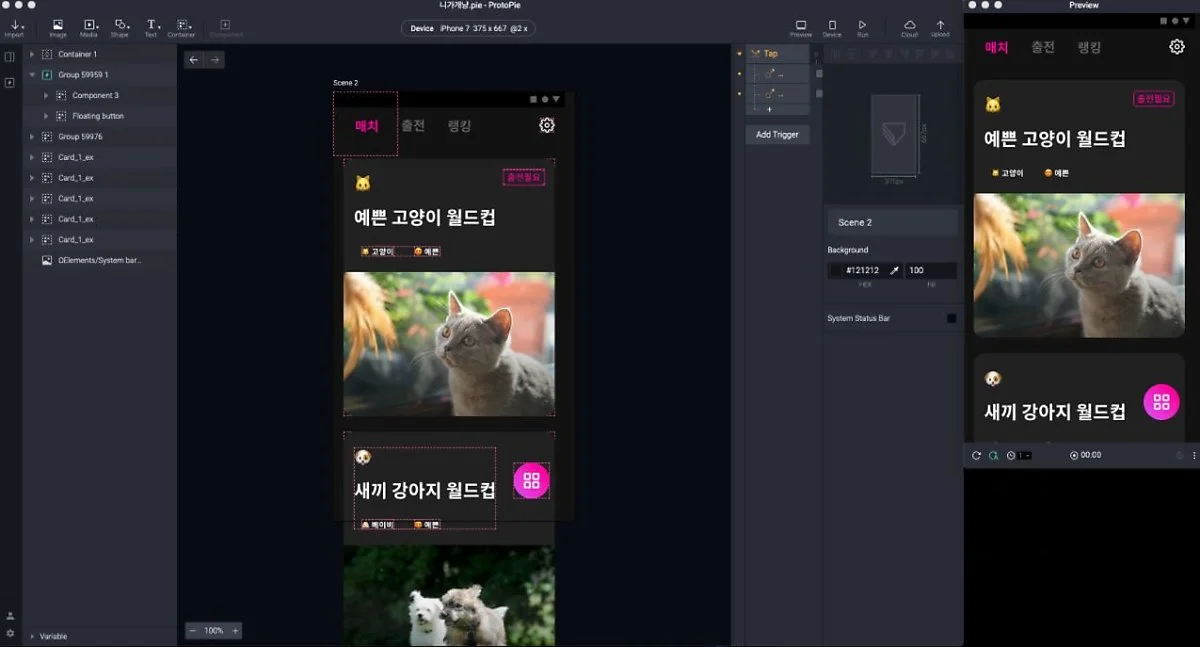This screenshot has height=647, width=1200.
Task: Click the pink floating grid button on canvas
Action: (532, 481)
